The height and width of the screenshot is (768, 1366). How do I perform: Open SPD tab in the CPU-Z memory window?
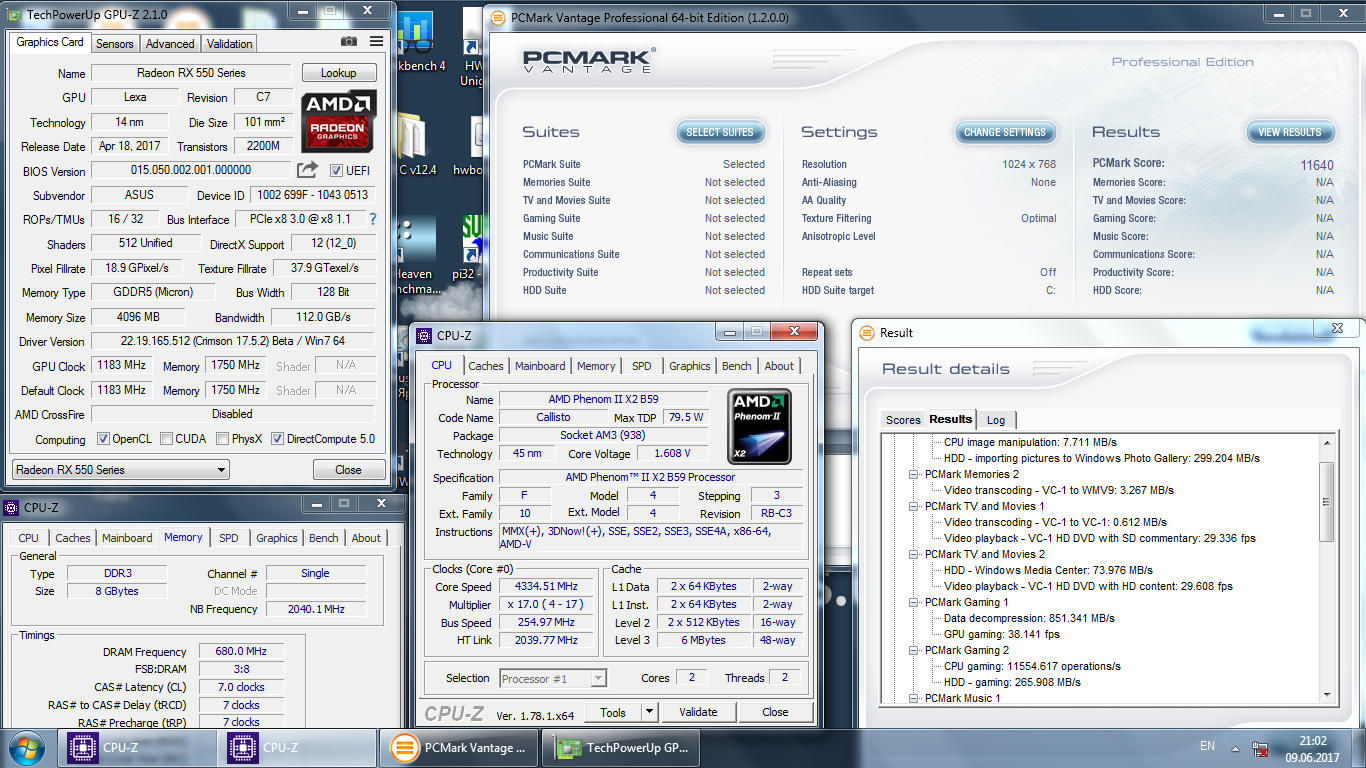click(x=229, y=538)
